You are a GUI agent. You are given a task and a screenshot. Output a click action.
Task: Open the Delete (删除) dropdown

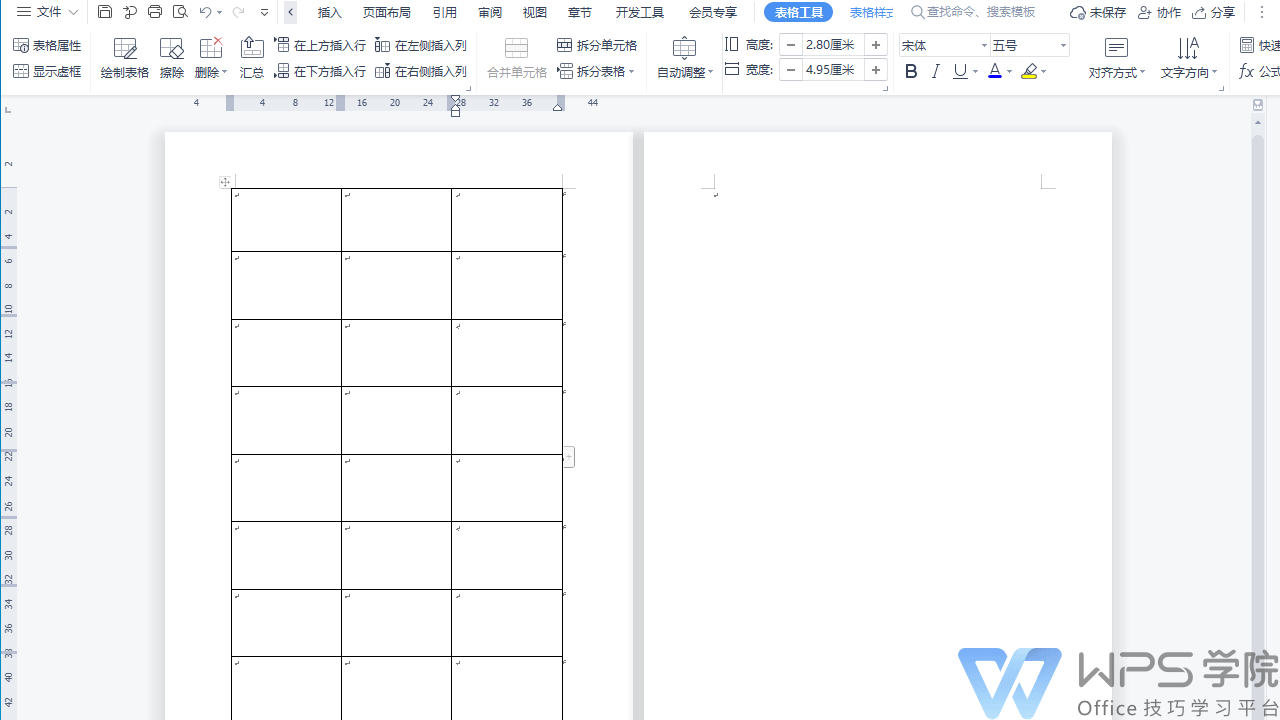[211, 59]
